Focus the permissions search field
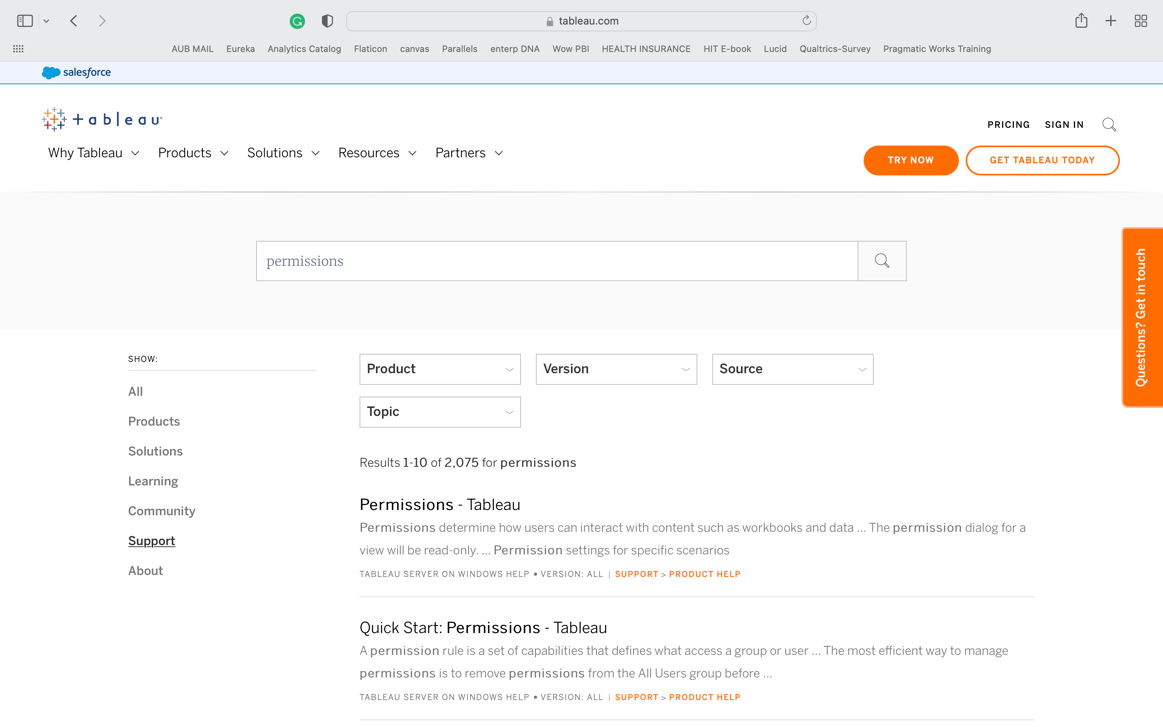Image resolution: width=1163 pixels, height=727 pixels. tap(557, 261)
